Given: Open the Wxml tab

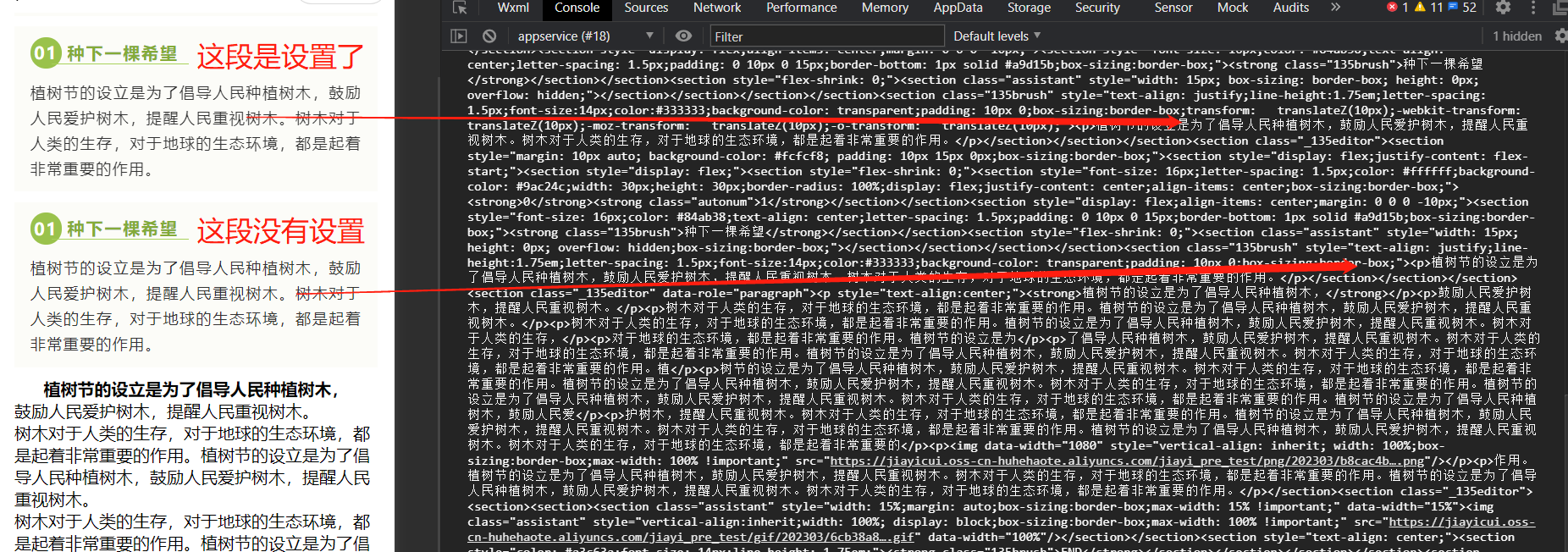Looking at the screenshot, I should (x=513, y=8).
